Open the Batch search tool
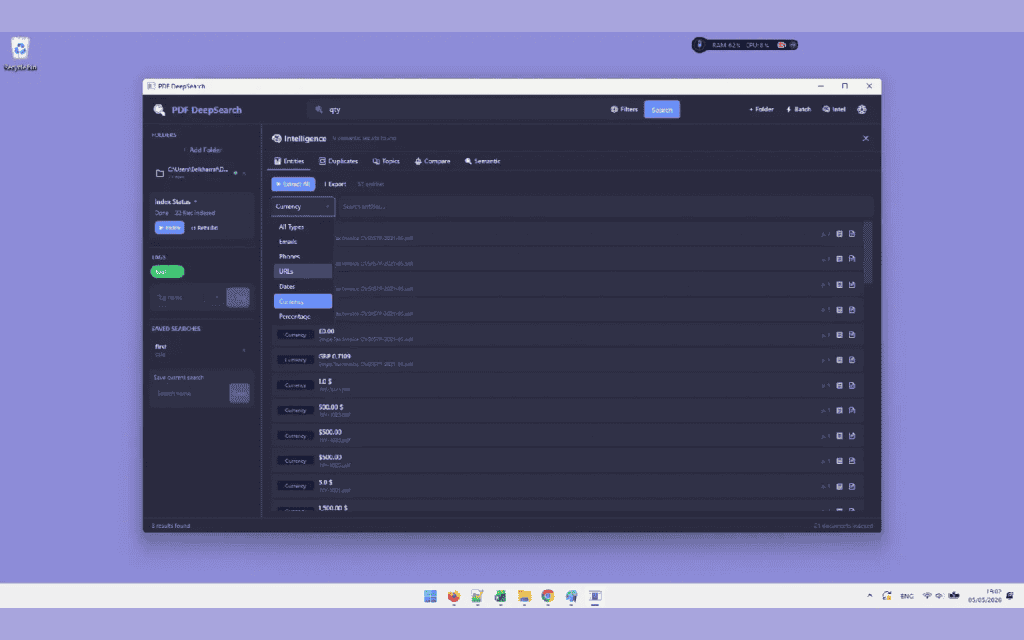 (x=798, y=110)
